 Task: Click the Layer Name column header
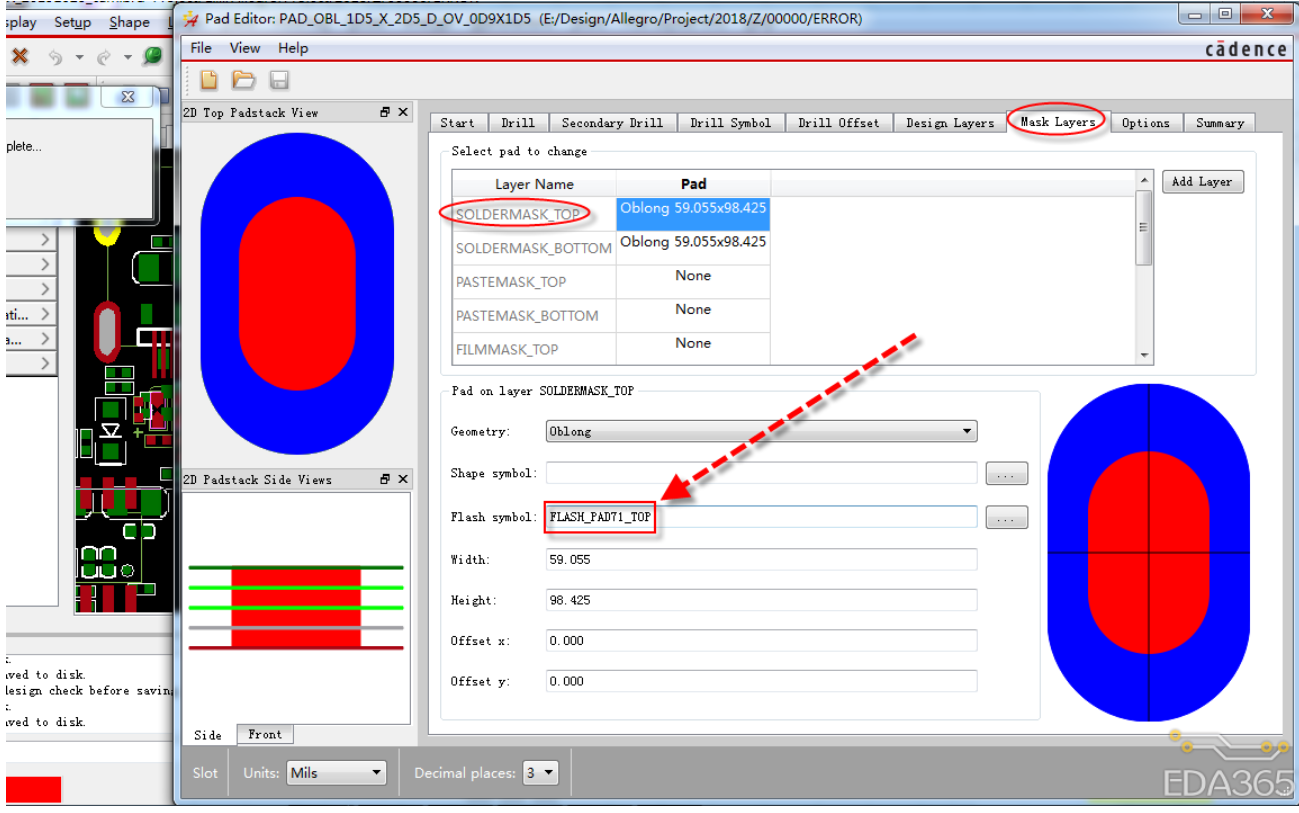(534, 184)
